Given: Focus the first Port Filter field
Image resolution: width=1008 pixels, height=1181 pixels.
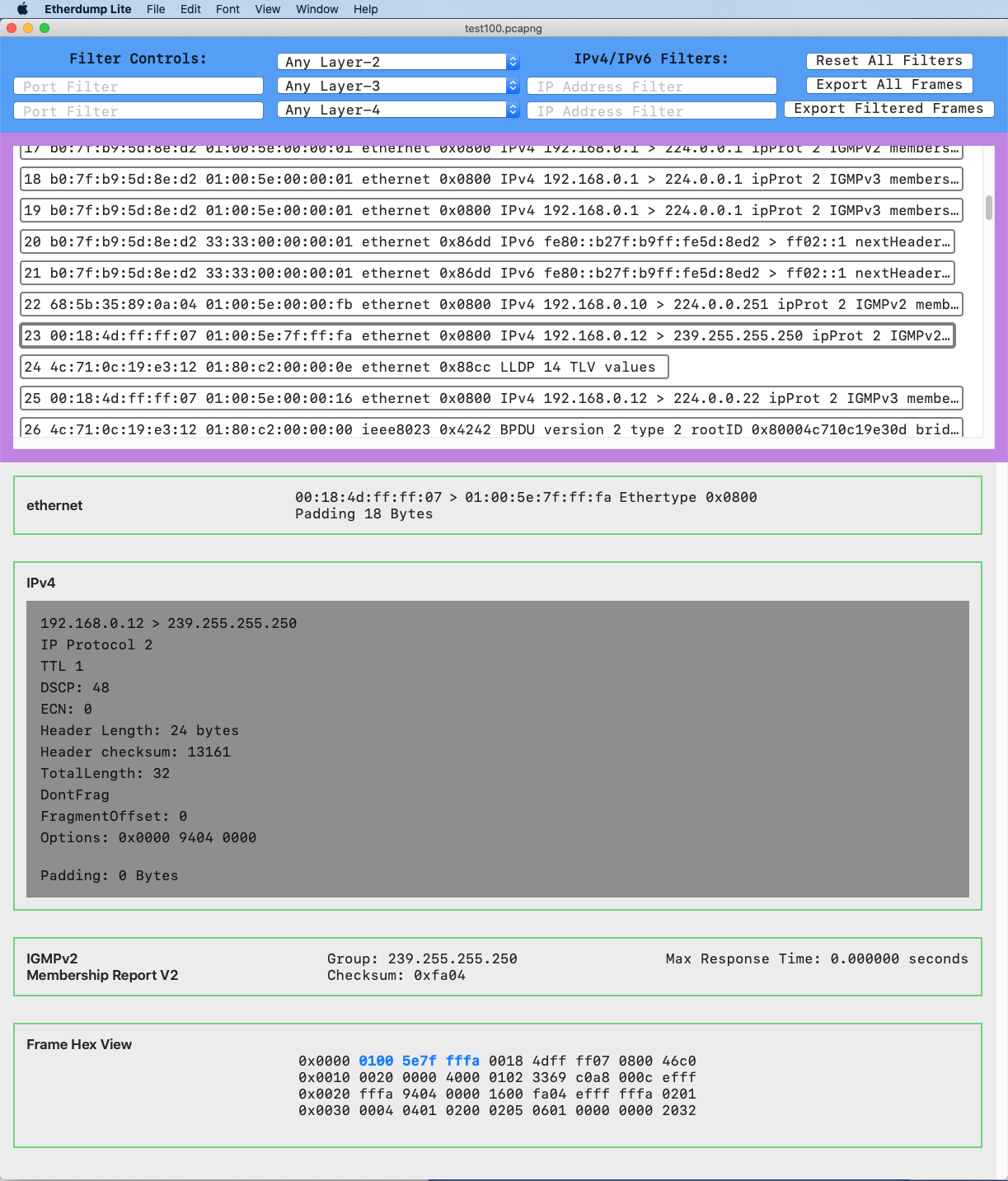Looking at the screenshot, I should (138, 87).
